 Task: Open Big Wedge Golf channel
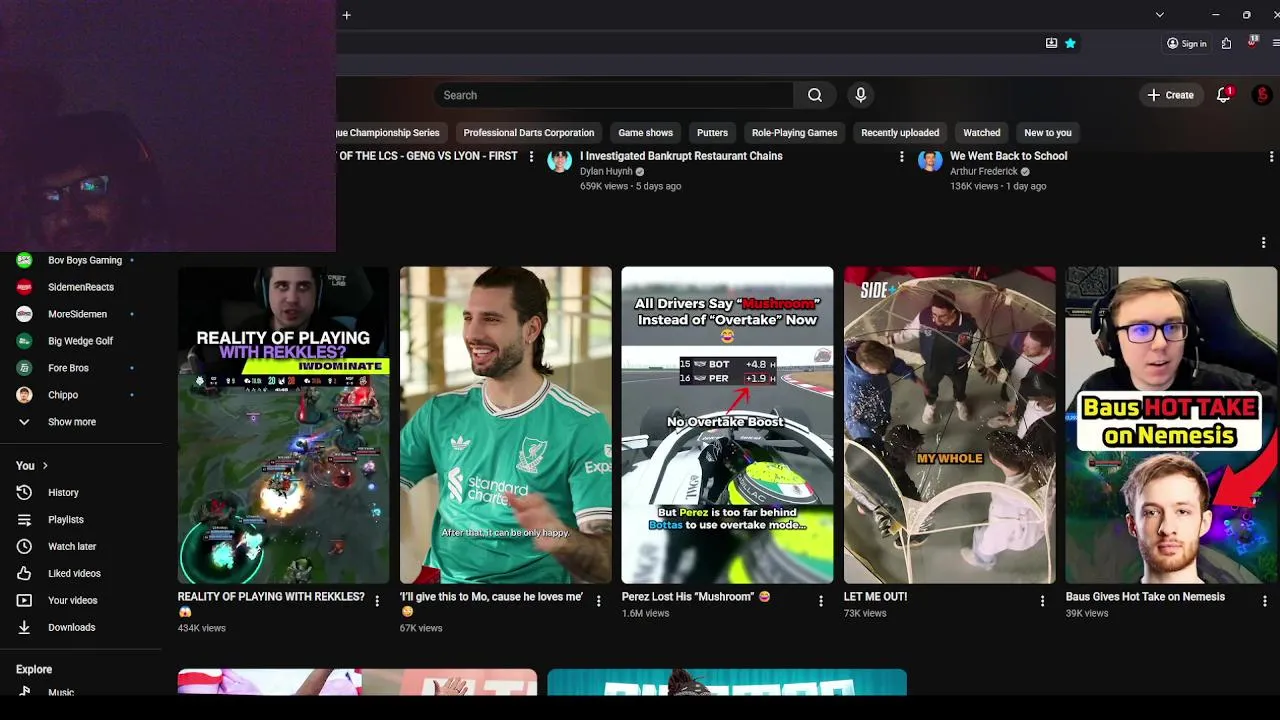coord(80,341)
